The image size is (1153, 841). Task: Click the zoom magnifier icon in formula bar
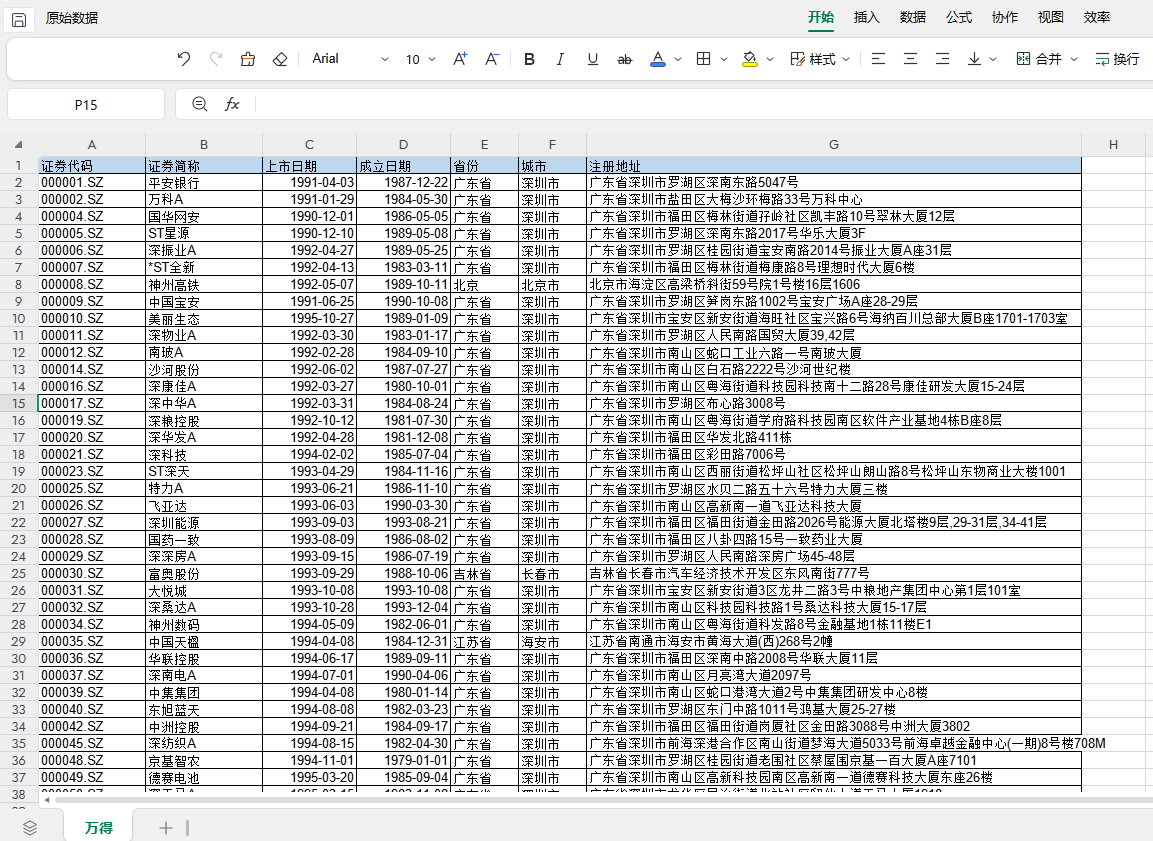tap(200, 104)
